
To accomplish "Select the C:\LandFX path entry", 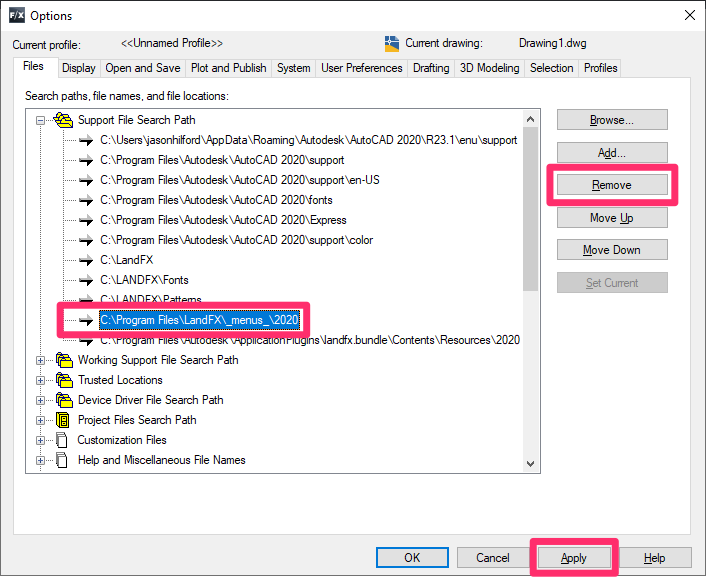I will (127, 260).
